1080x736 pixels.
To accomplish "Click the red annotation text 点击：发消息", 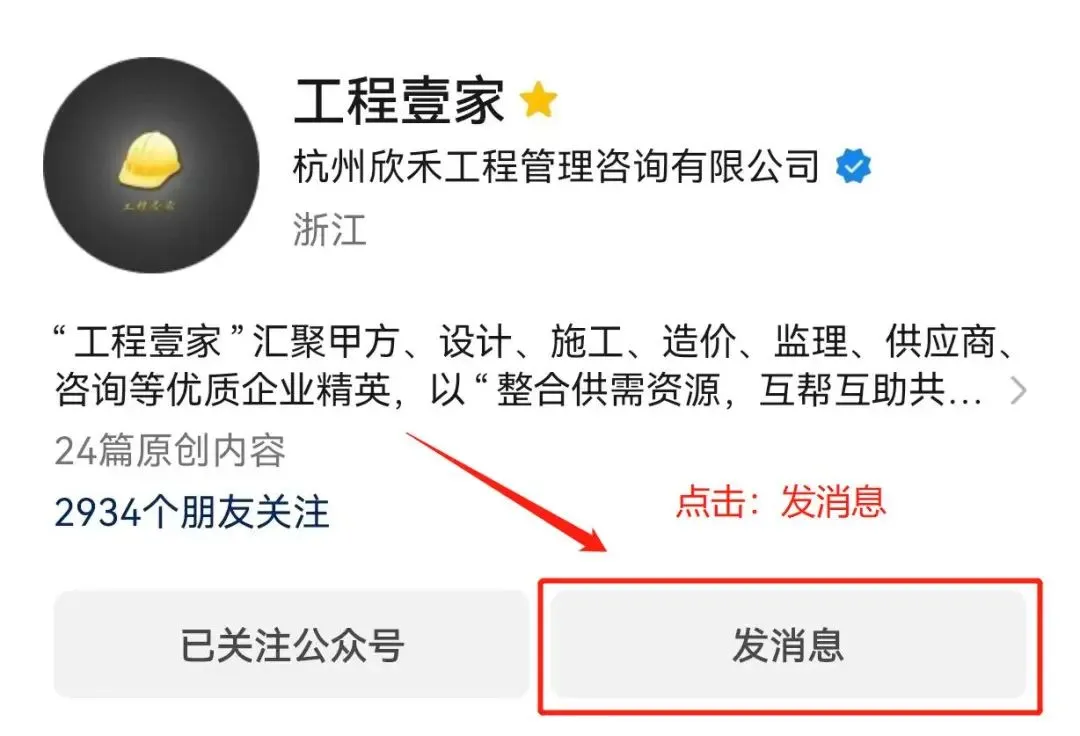I will click(780, 501).
